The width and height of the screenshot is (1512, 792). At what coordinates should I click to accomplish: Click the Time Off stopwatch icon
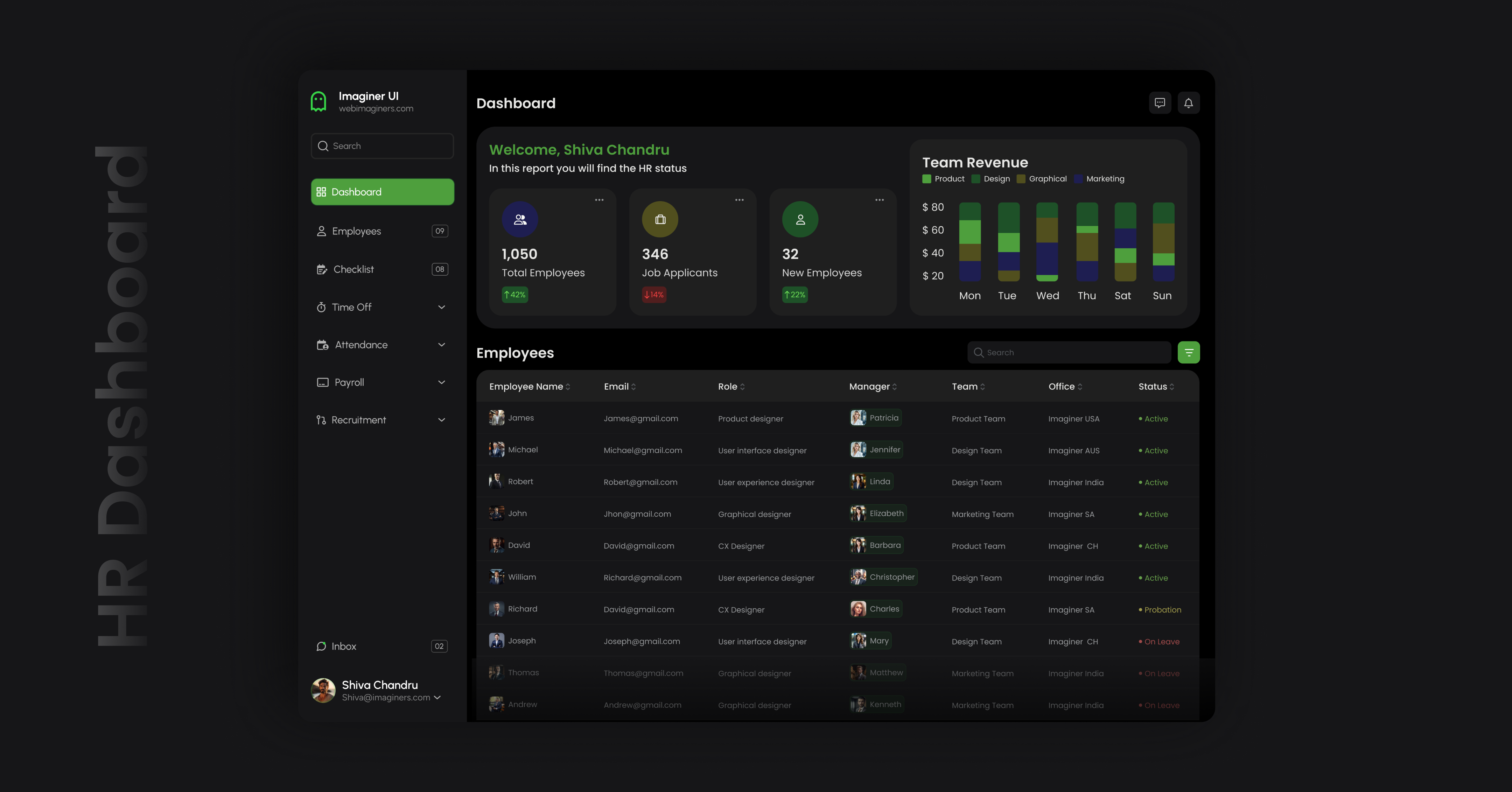tap(321, 307)
